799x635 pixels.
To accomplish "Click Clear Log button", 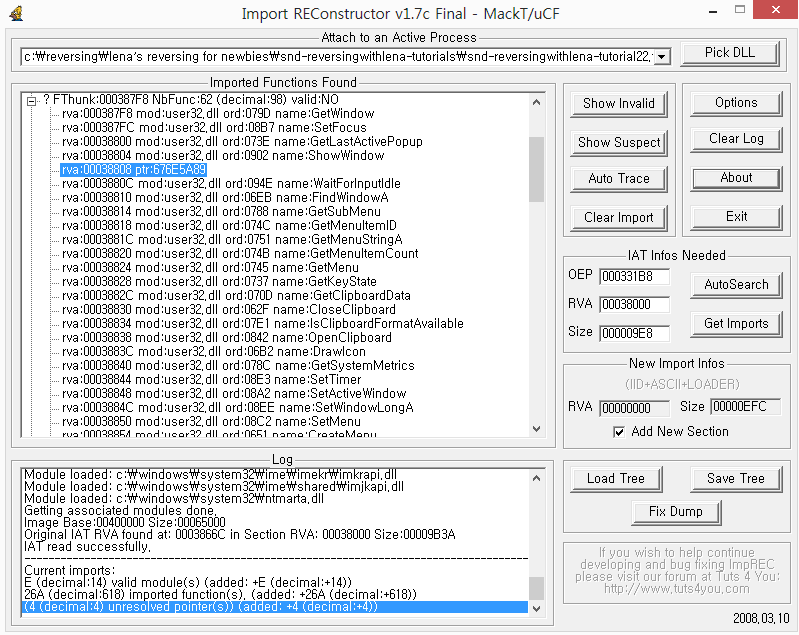I will point(736,139).
